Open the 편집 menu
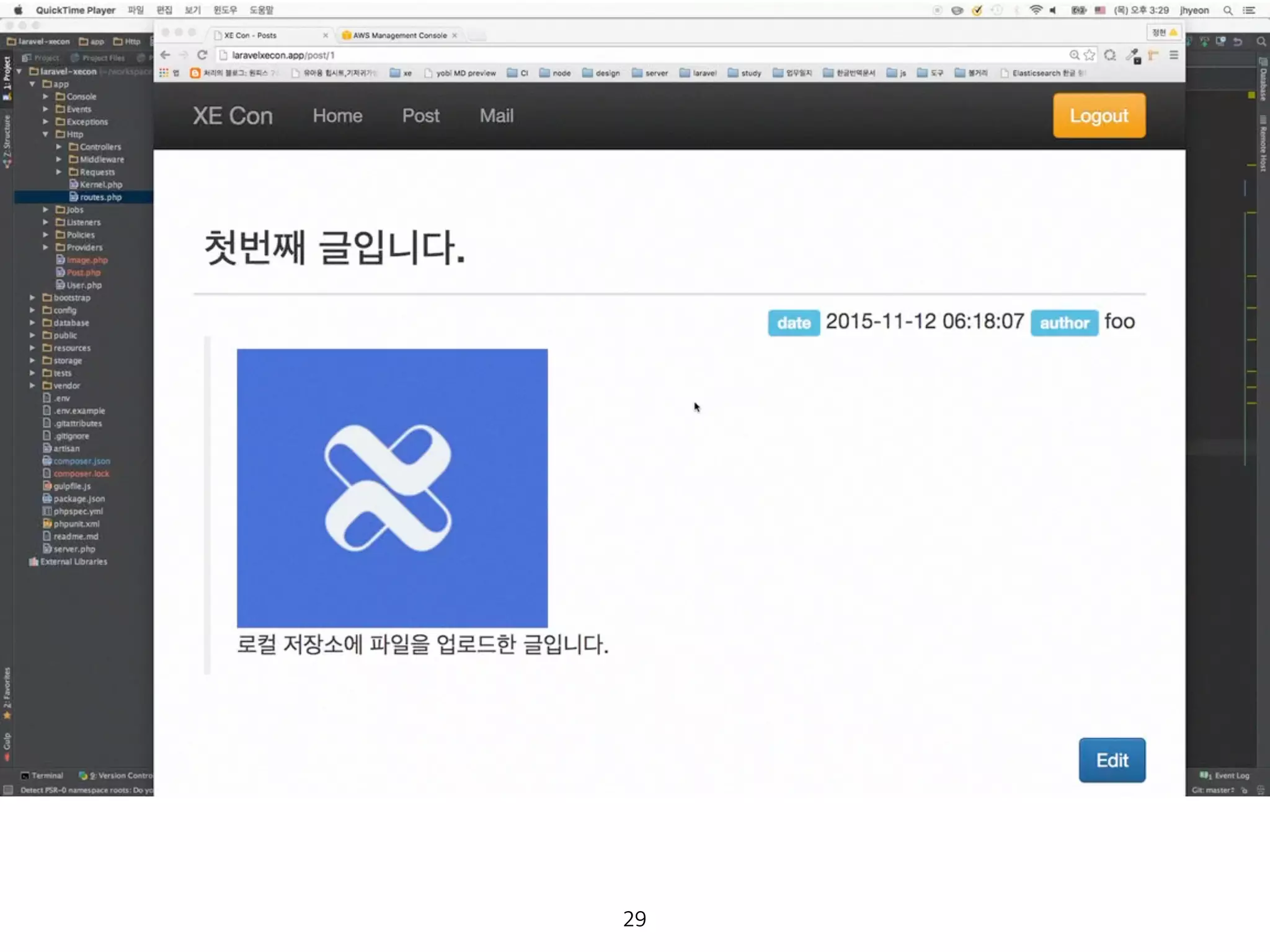This screenshot has height=952, width=1270. tap(164, 10)
